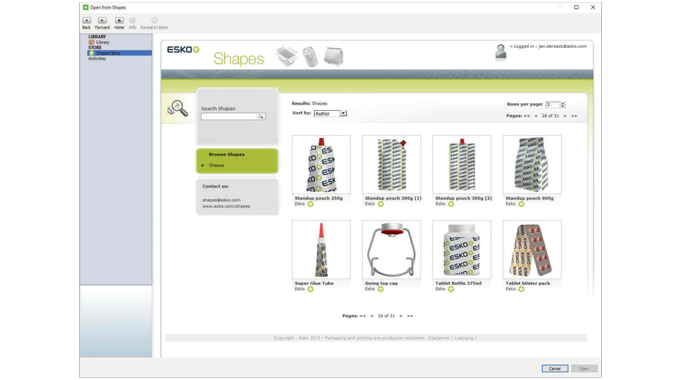Click the Rows per page field
This screenshot has width=680, height=380.
(553, 105)
